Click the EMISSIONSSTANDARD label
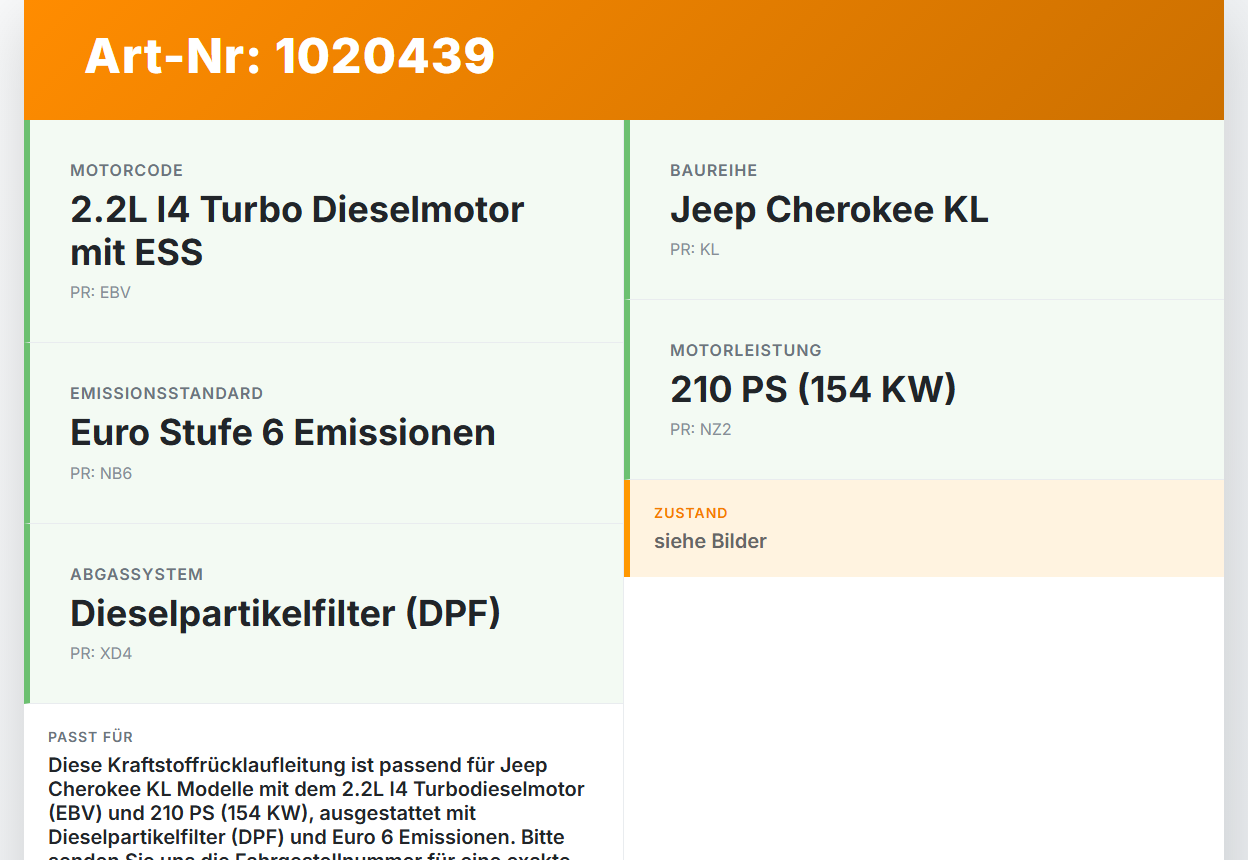The image size is (1248, 860). click(167, 394)
